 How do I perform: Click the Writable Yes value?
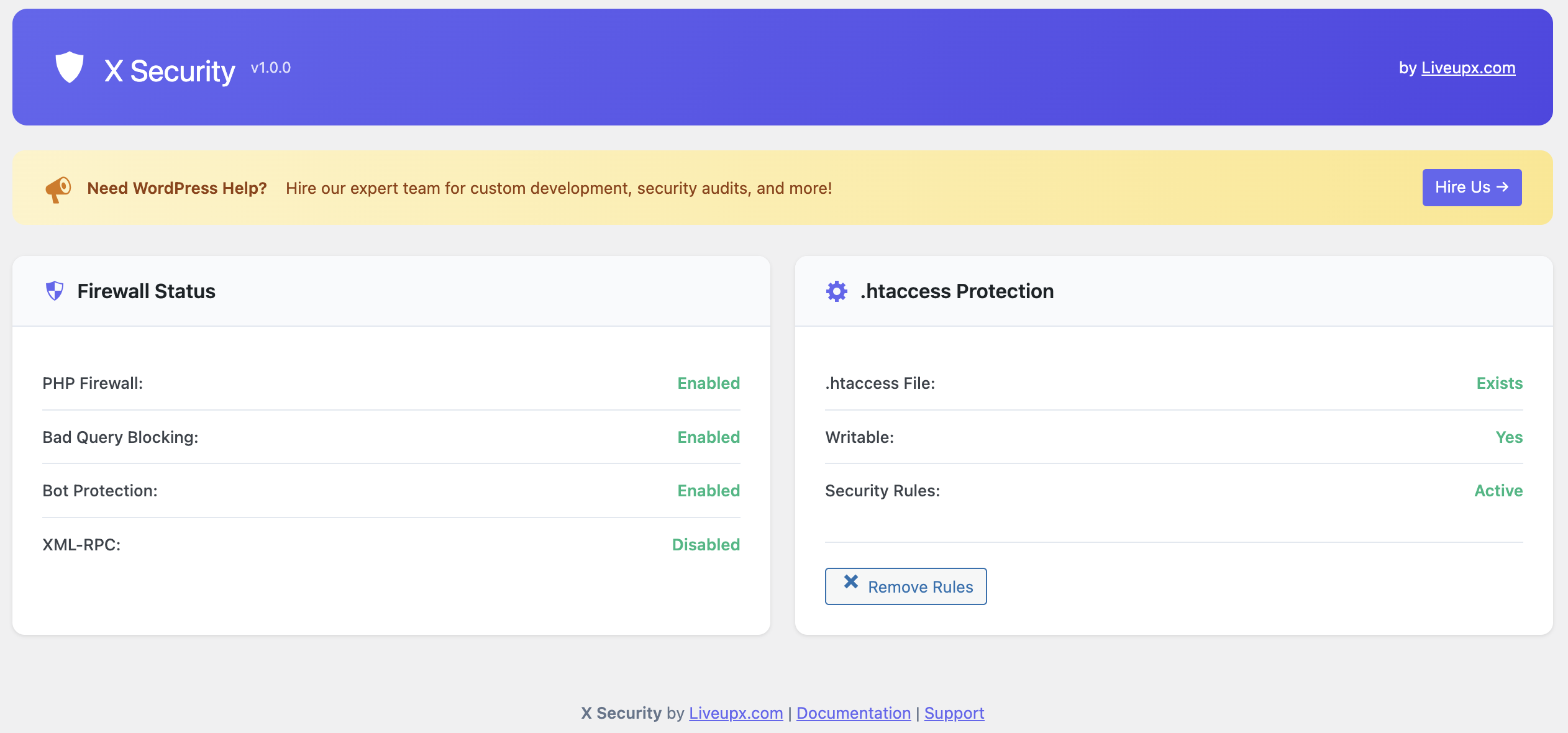[x=1509, y=437]
